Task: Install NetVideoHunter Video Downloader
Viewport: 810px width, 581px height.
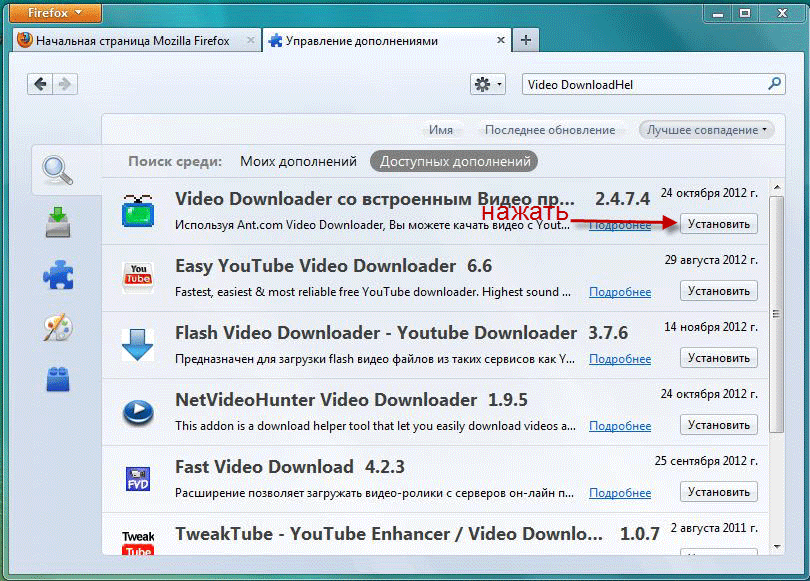Action: [x=719, y=426]
